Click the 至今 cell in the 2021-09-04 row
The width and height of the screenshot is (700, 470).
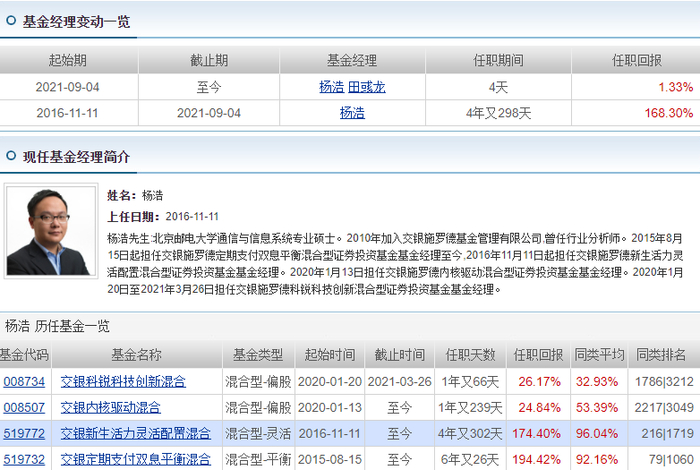(x=209, y=87)
